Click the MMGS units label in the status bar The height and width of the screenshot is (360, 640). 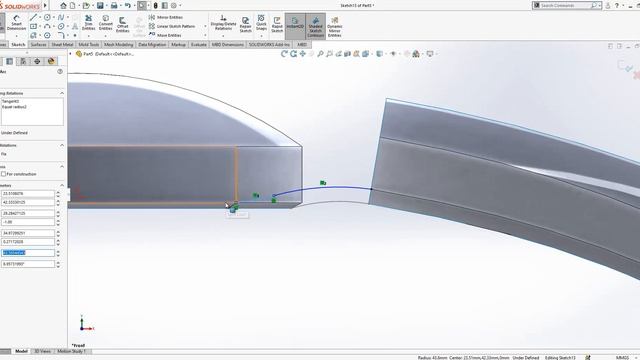point(622,358)
